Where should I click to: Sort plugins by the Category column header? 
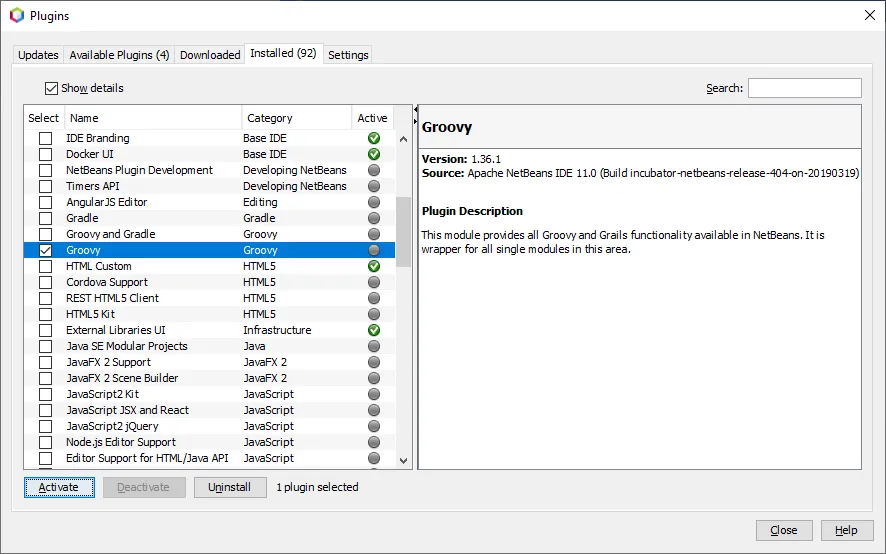tap(297, 118)
